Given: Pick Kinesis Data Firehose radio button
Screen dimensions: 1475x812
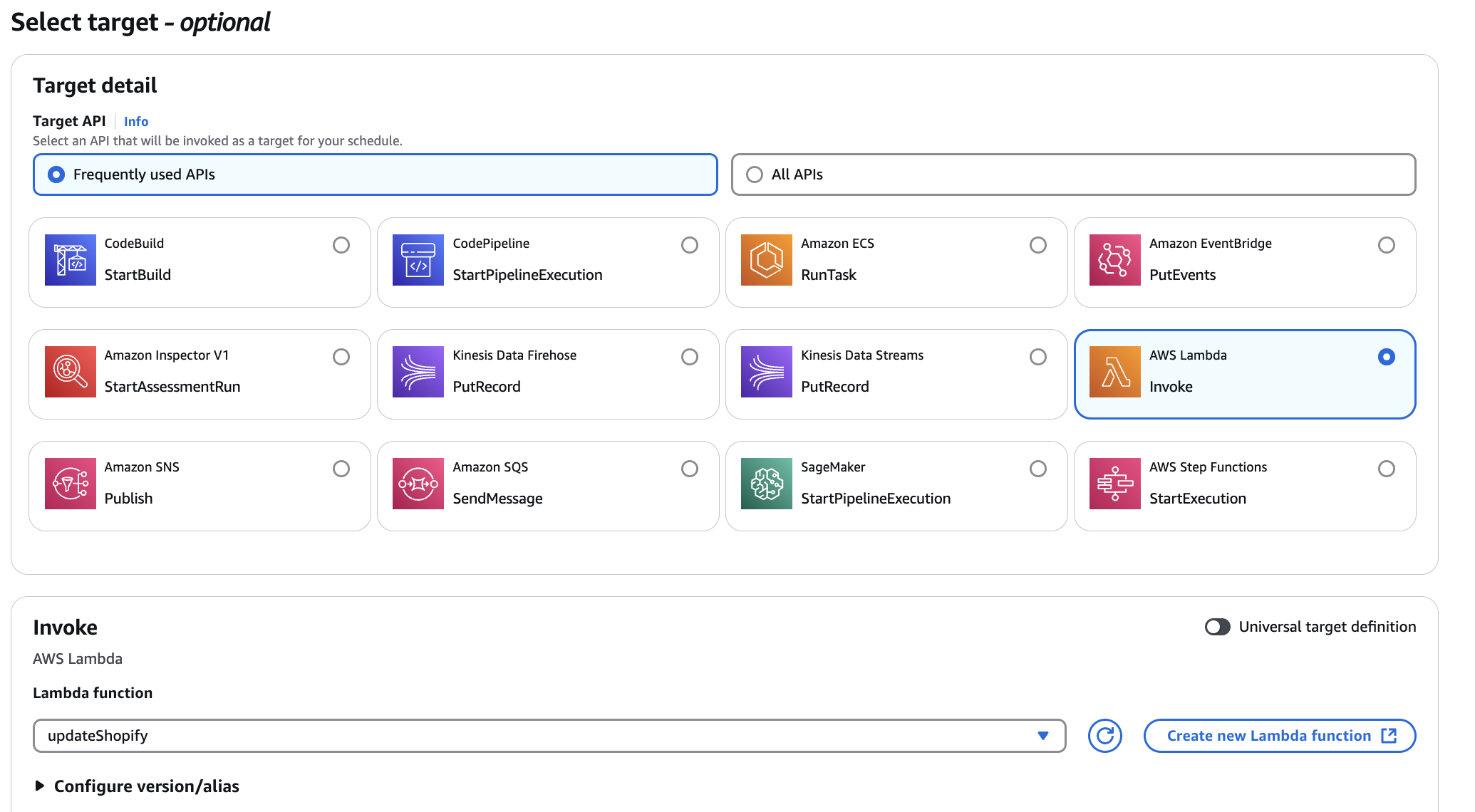Looking at the screenshot, I should [x=690, y=357].
